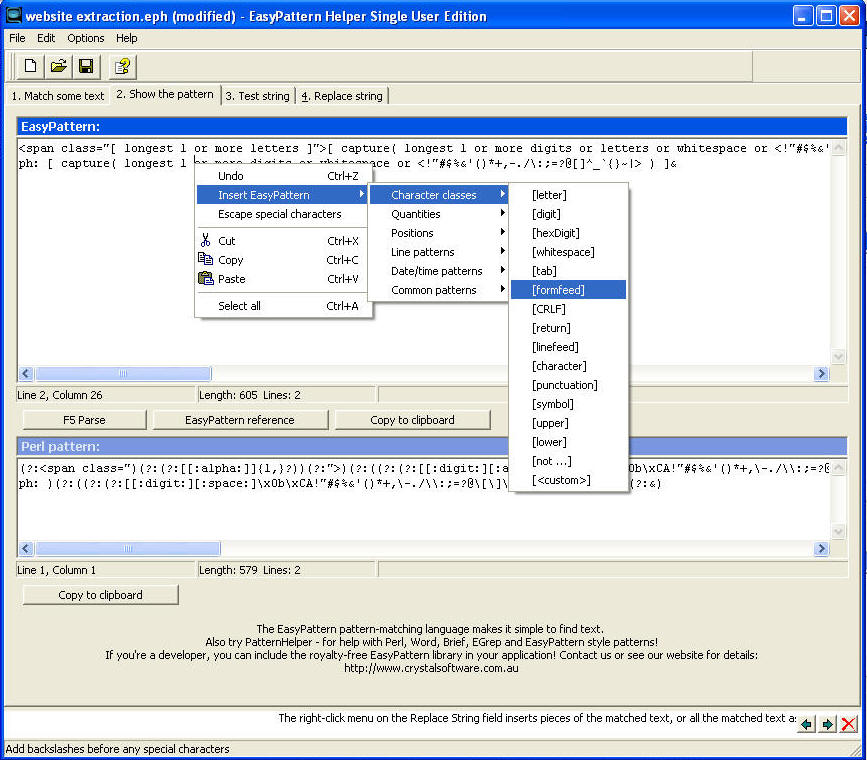
Task: Click EasyPattern scrollbar left arrow
Action: [x=26, y=373]
